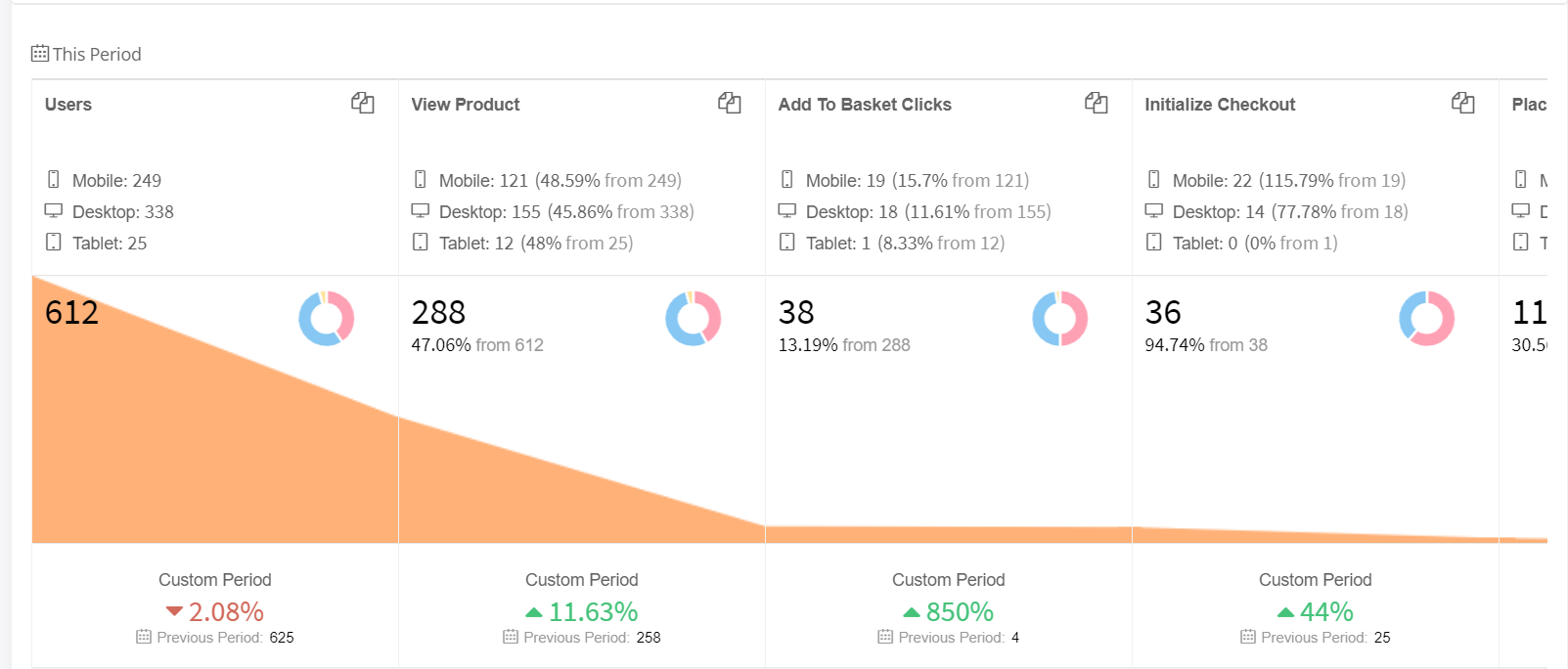Click the Initialize Checkout donut chart
Viewport: 1568px width, 669px height.
[1427, 319]
